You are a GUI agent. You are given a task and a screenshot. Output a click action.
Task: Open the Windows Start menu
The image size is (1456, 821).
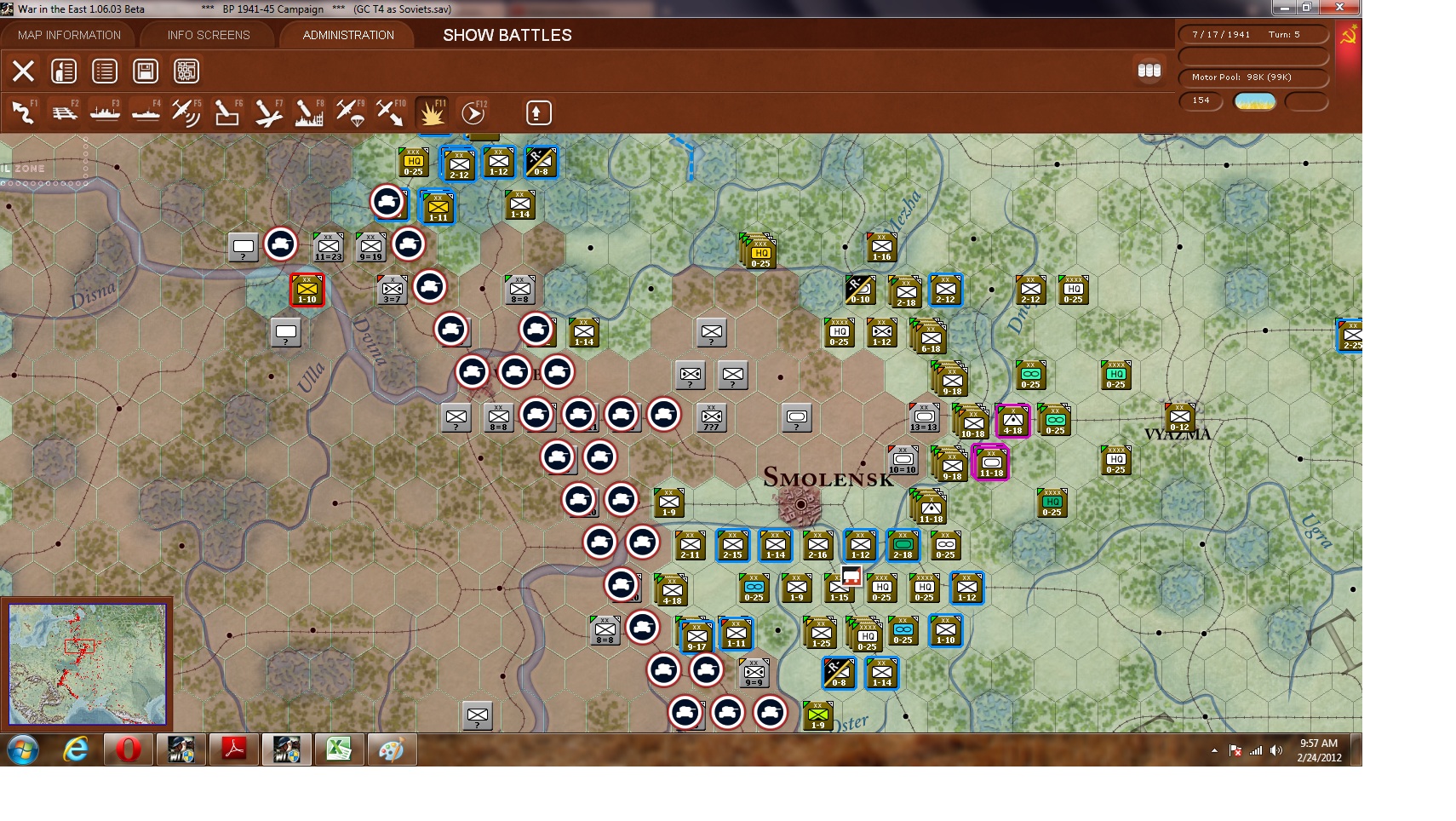23,750
